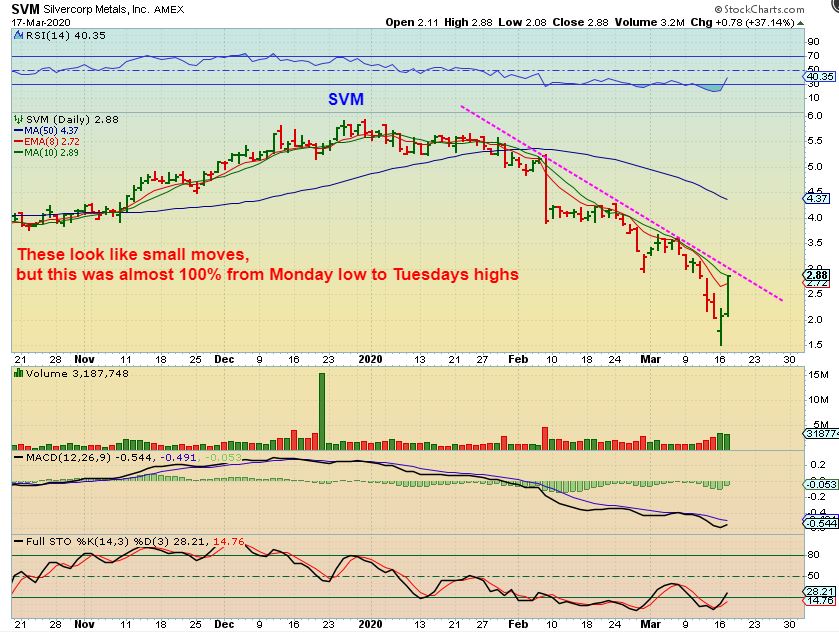Click the 'Low 2.08' value
Screen dimensions: 839x632
coord(521,22)
